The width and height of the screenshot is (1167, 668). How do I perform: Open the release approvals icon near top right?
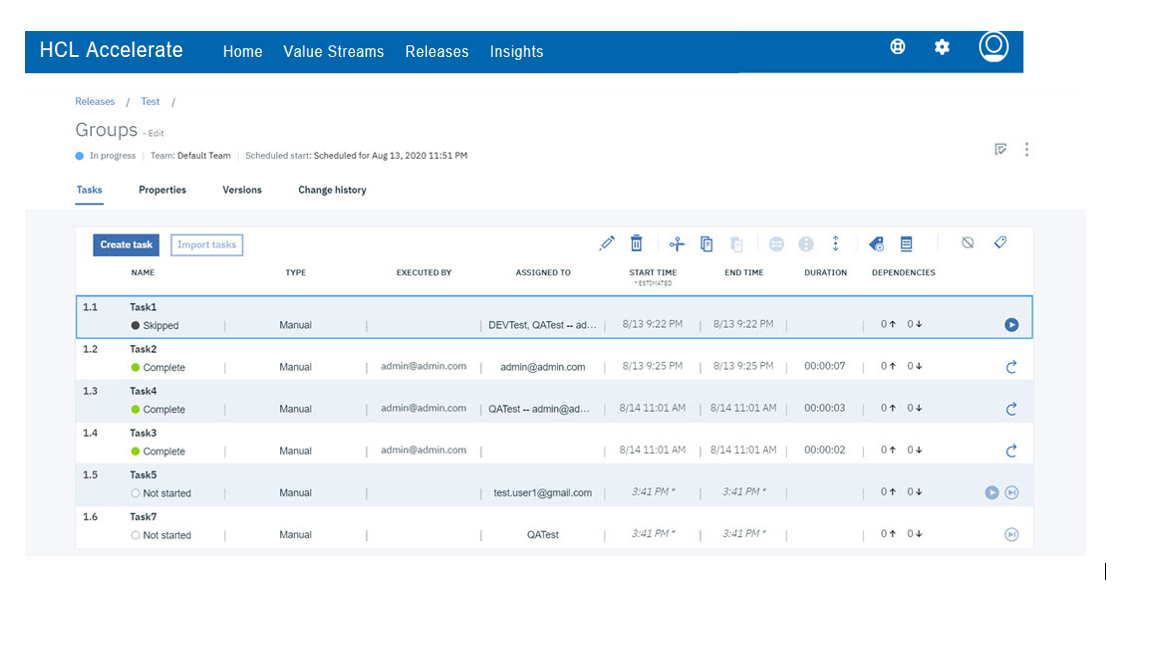click(1001, 148)
